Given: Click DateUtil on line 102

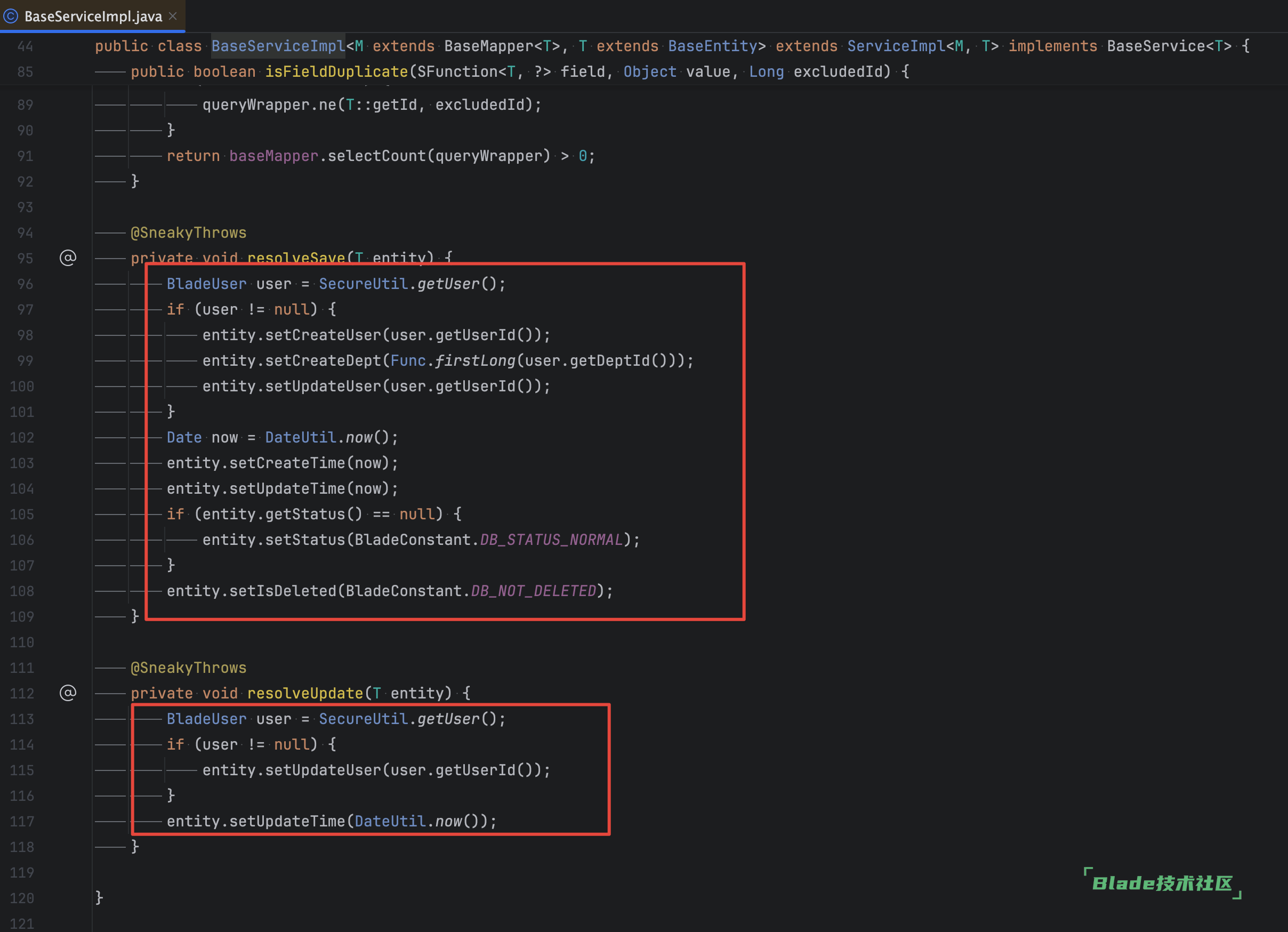Looking at the screenshot, I should (x=301, y=437).
